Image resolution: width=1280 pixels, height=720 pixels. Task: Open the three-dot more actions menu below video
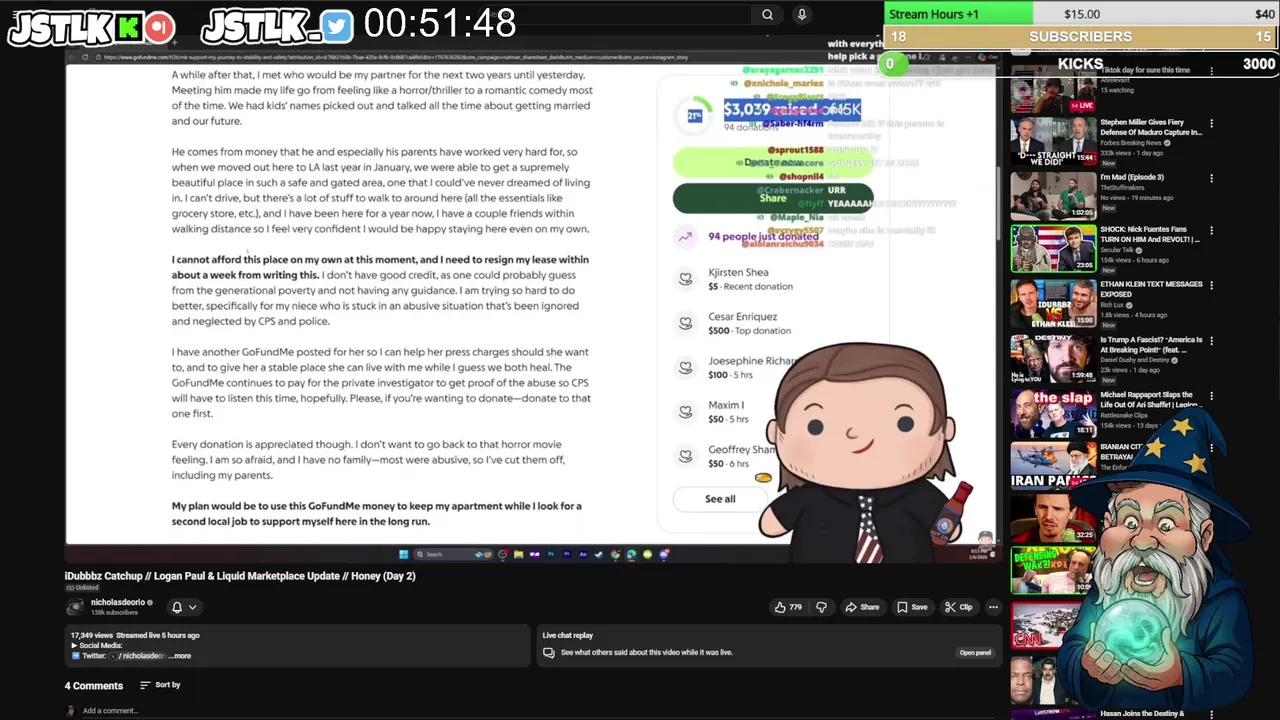993,607
